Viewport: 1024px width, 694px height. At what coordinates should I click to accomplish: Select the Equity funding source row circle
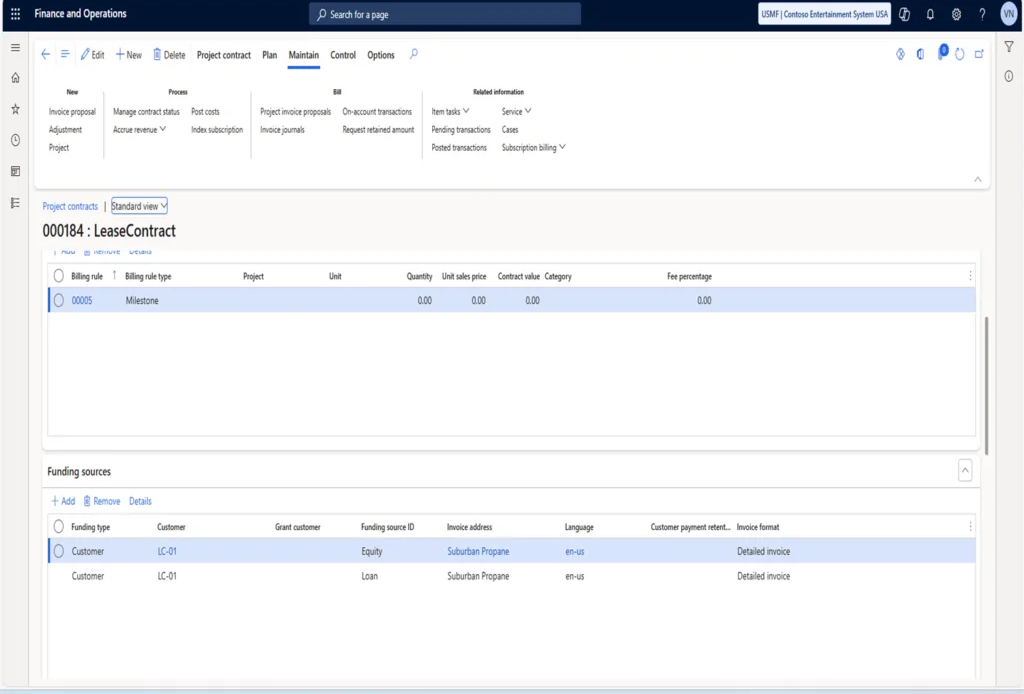point(59,551)
